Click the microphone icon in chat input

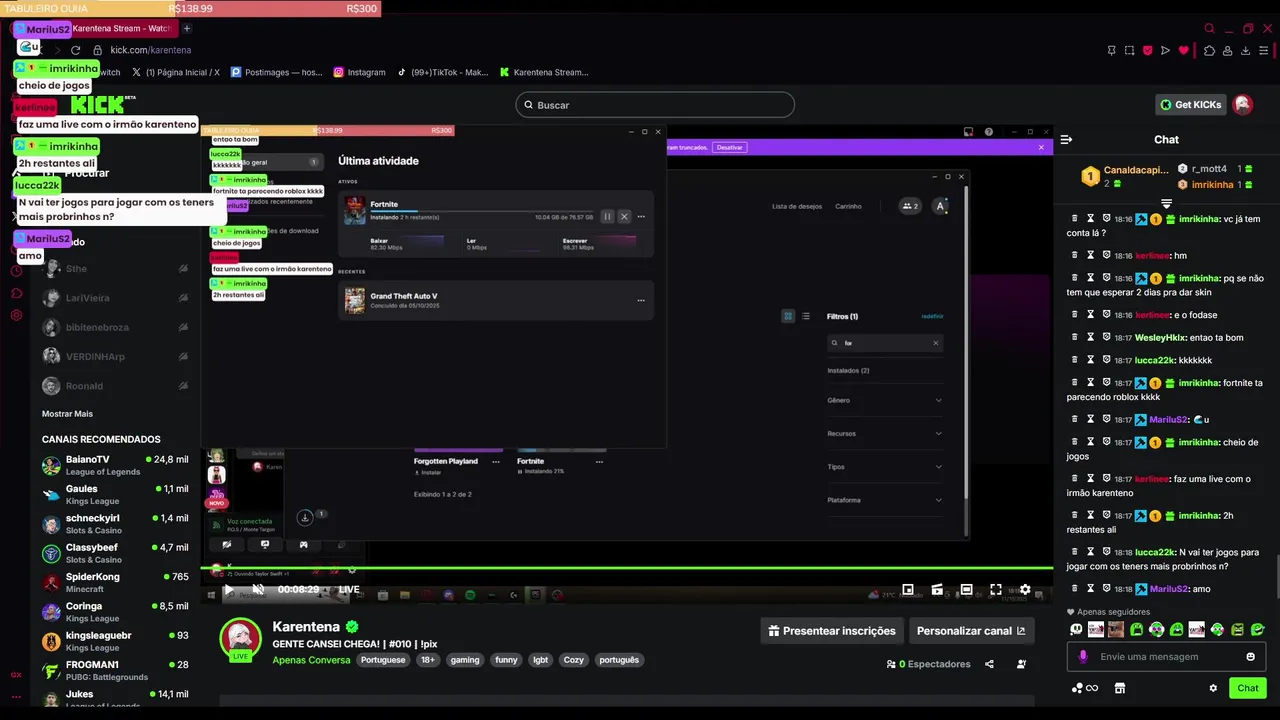pos(1083,657)
